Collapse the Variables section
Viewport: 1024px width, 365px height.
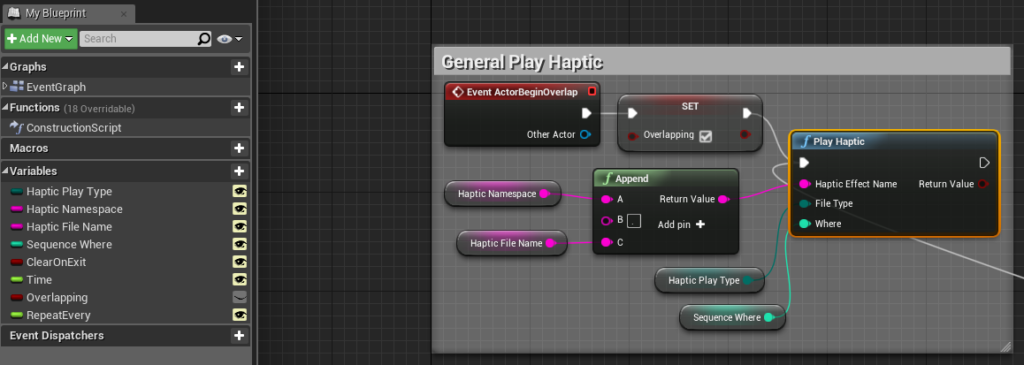[6, 171]
